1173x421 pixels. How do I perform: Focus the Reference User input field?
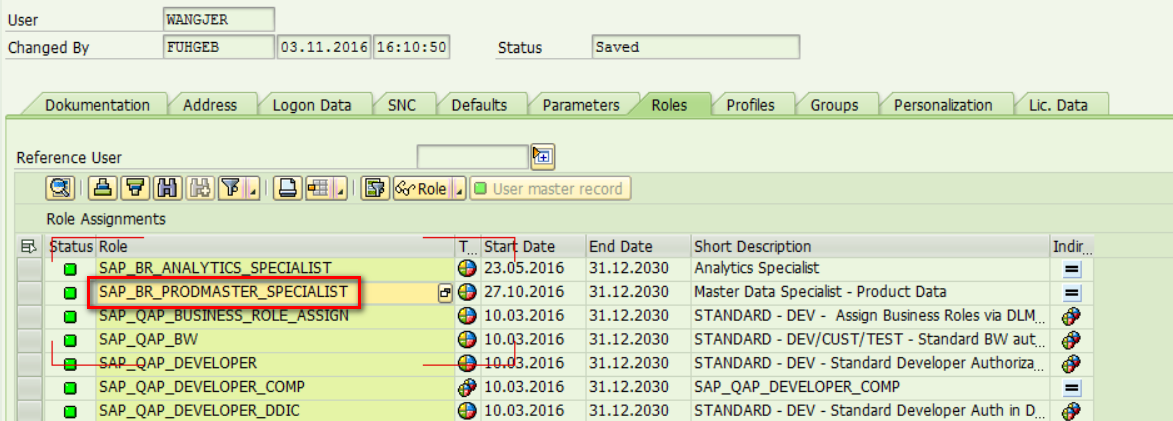point(473,157)
